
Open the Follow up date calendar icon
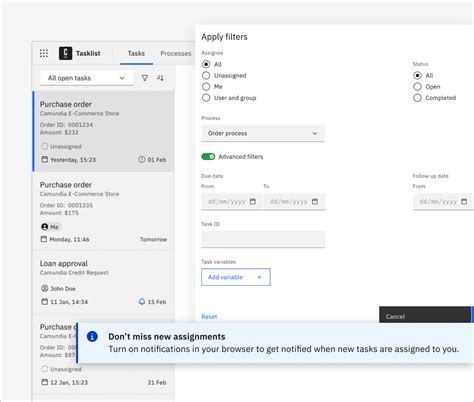[x=464, y=201]
